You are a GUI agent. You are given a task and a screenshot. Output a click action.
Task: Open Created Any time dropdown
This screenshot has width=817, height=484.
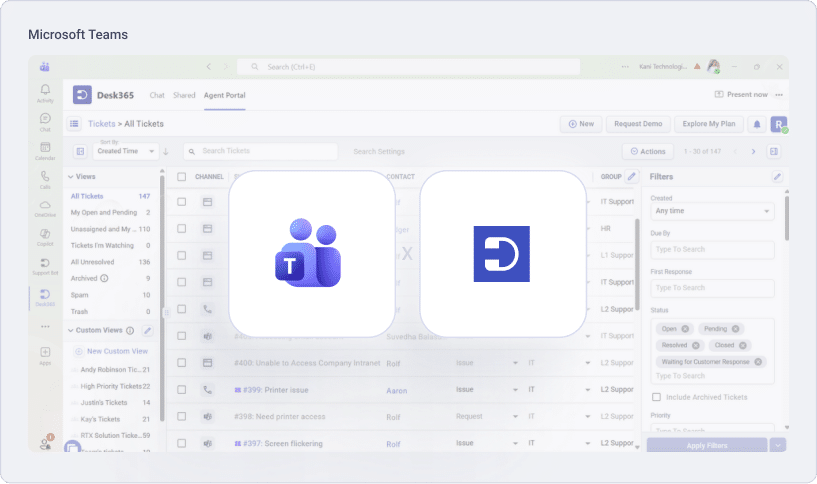point(712,211)
